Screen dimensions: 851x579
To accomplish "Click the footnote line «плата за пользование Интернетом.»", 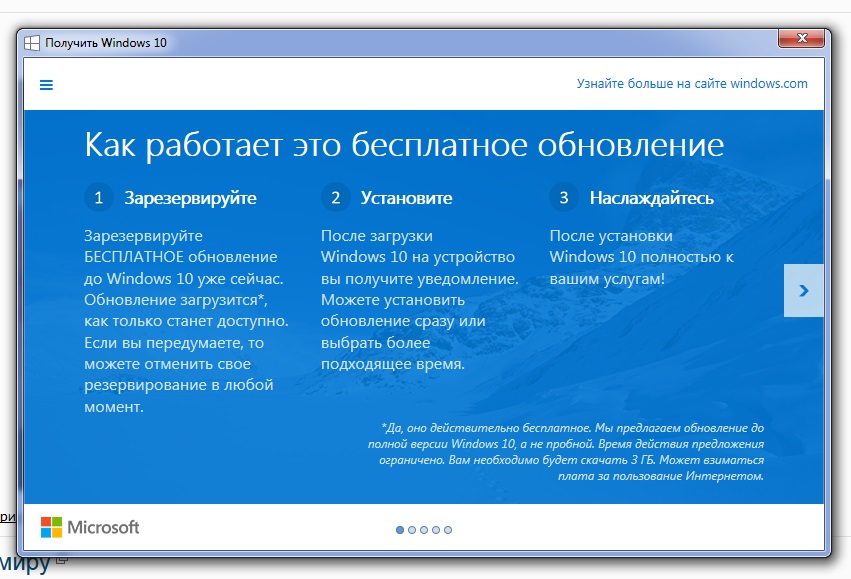I will [661, 476].
